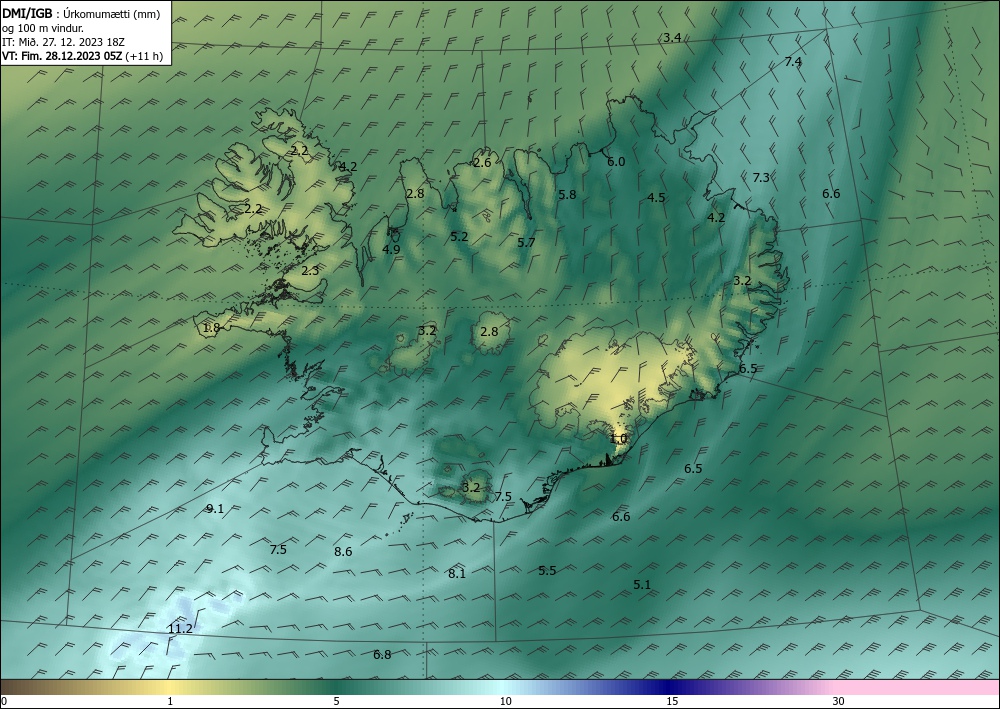The height and width of the screenshot is (709, 1000).
Task: Pick the 5.8 value label
Action: pos(567,195)
